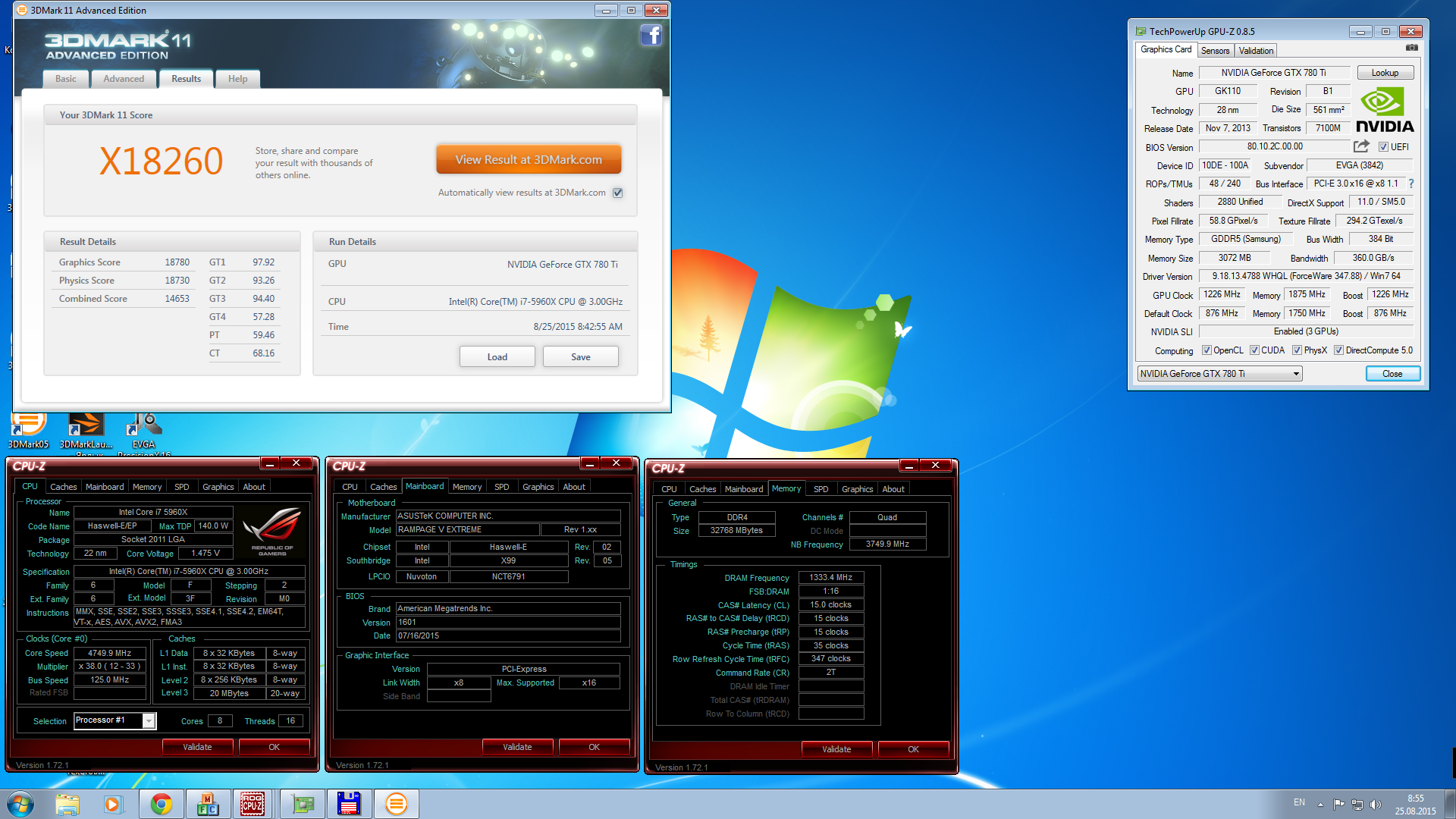Viewport: 1456px width, 819px height.
Task: Open SPD tab in middle CPU-Z window
Action: 502,487
